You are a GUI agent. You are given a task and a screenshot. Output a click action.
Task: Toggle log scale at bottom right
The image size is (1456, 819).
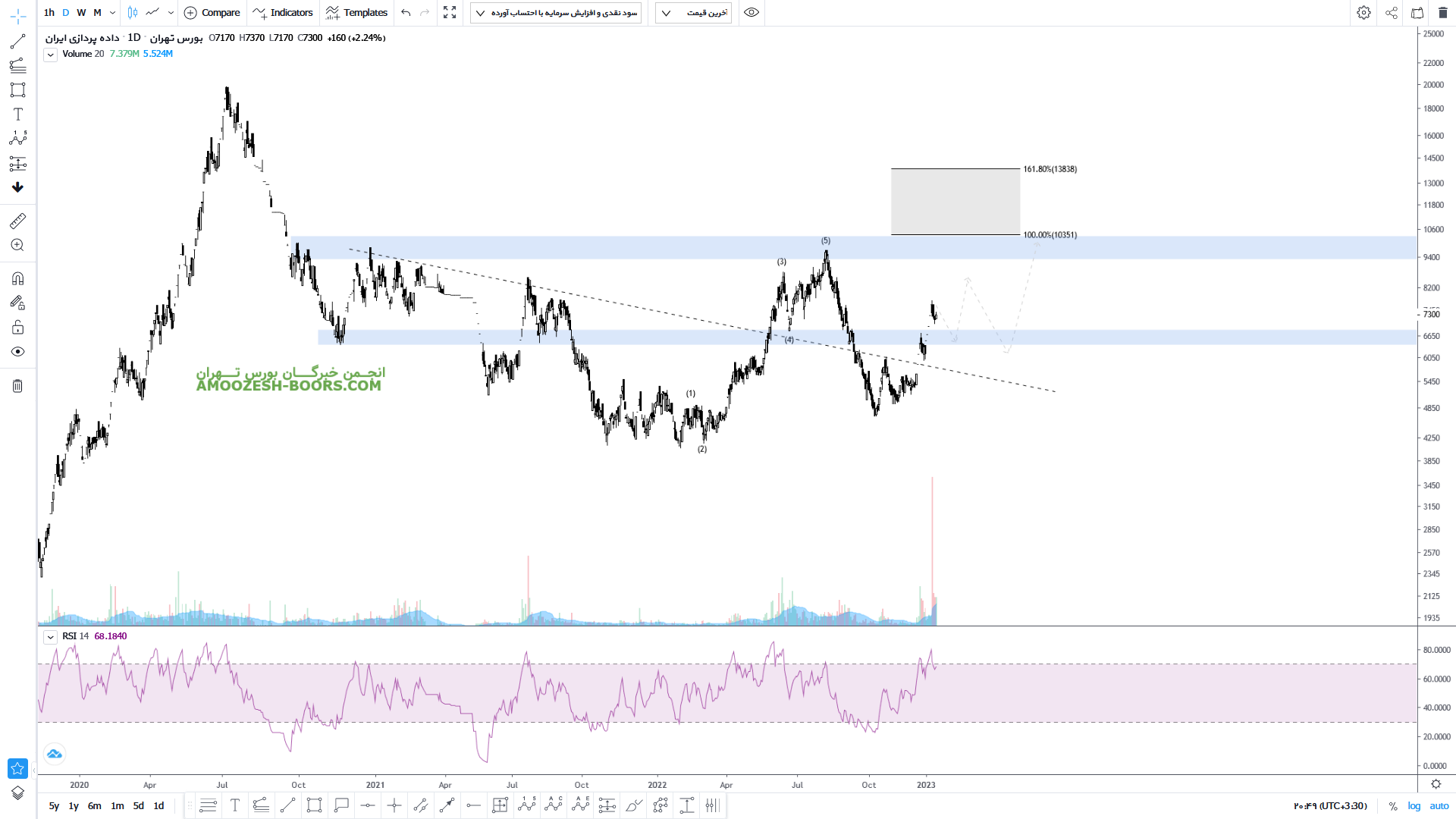(1414, 806)
